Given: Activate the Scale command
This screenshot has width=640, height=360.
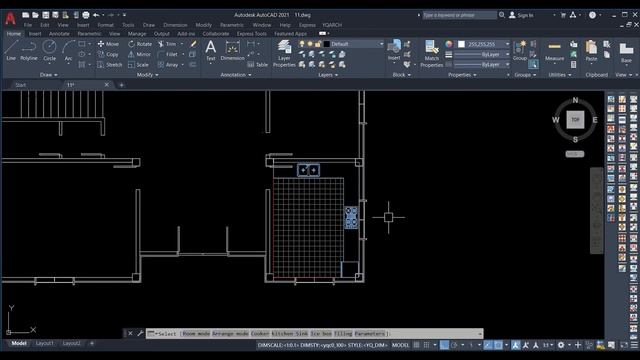Looking at the screenshot, I should 138,65.
